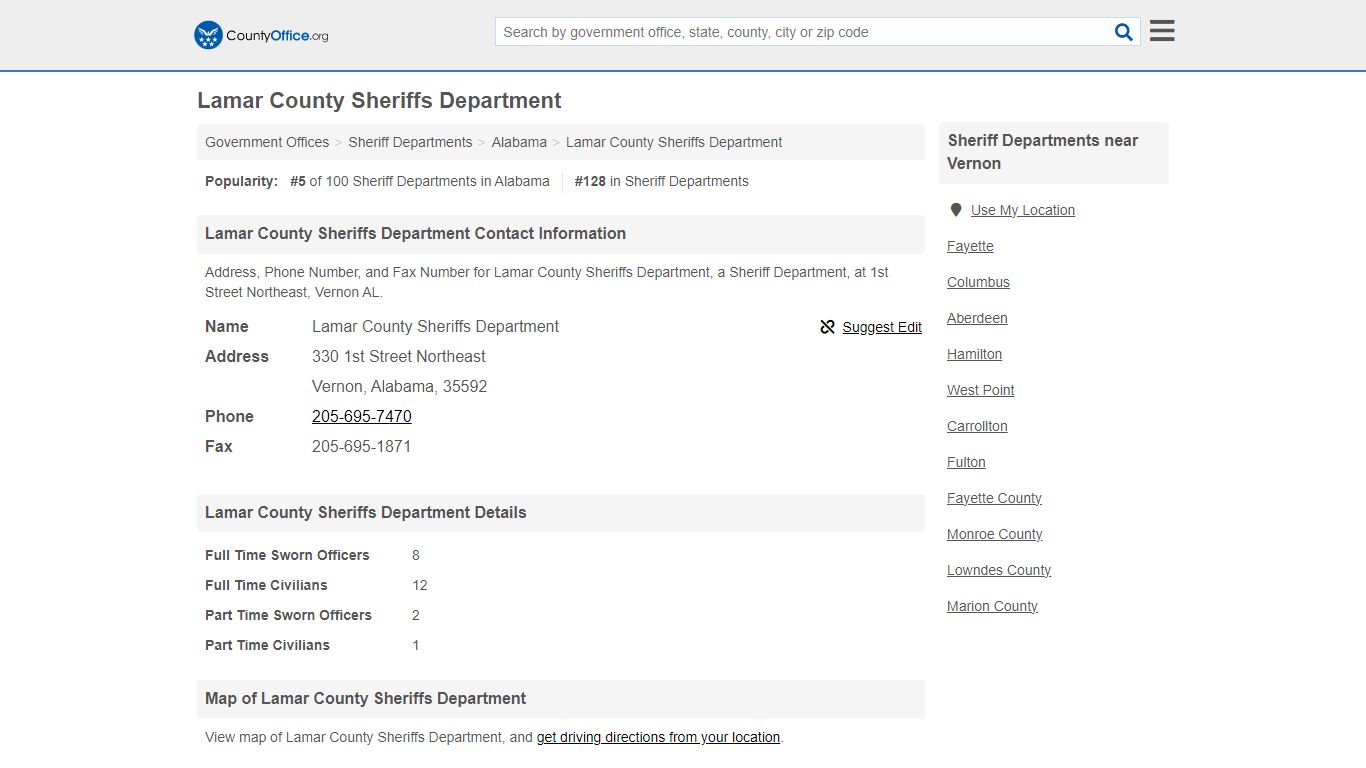Open Fayette sheriff departments link

[970, 246]
